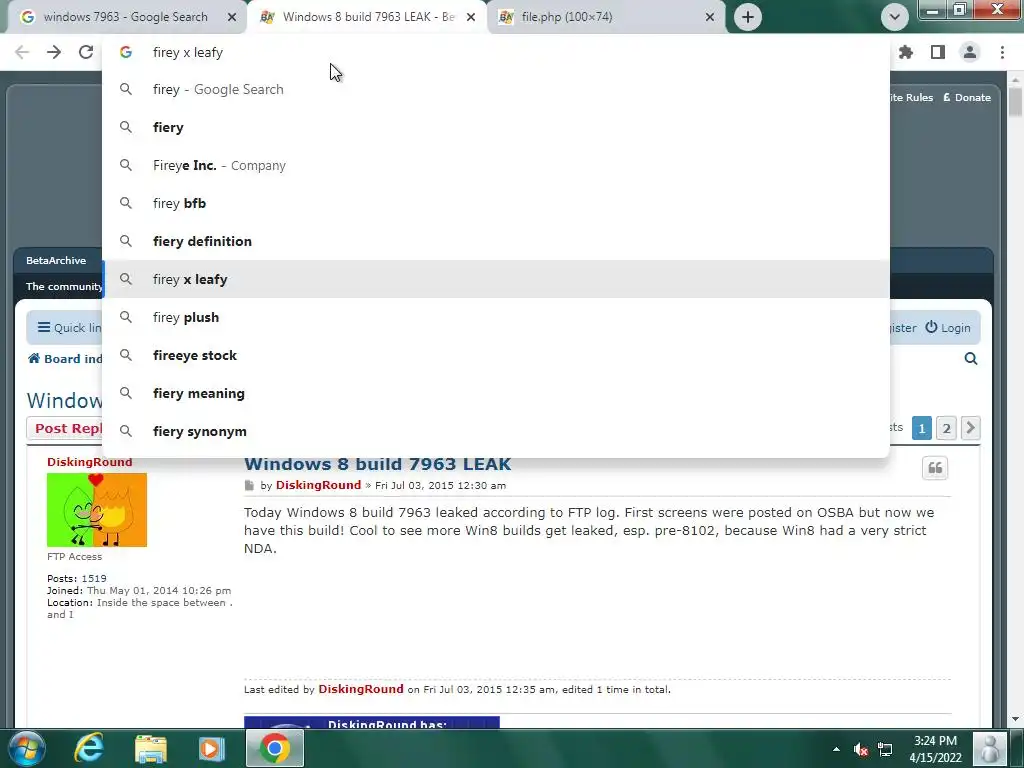Open the Chrome profile avatar menu
Image resolution: width=1024 pixels, height=768 pixels.
tap(970, 52)
